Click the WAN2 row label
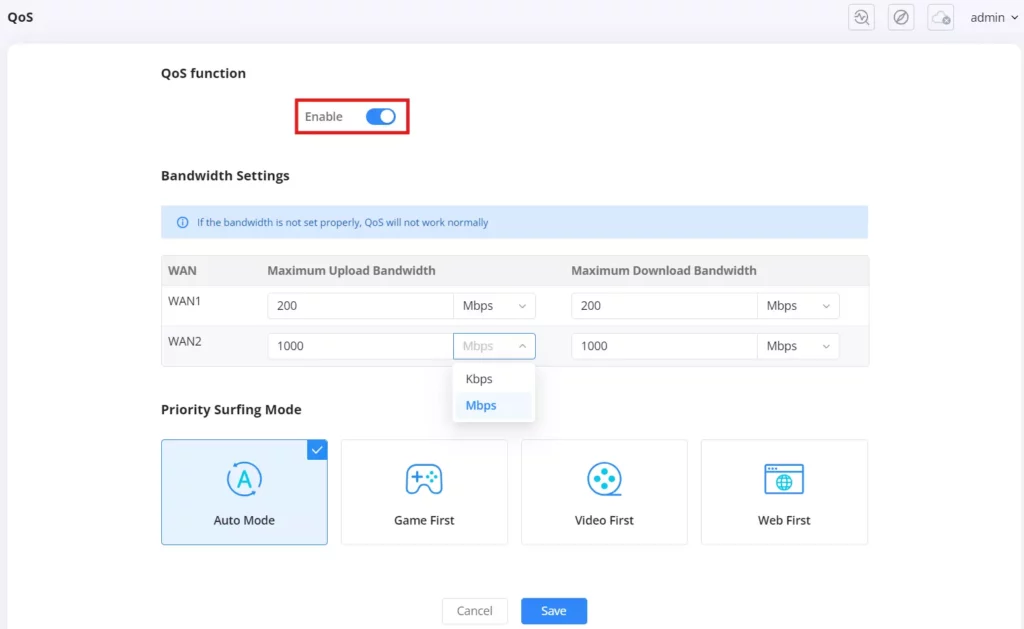Screen dimensions: 1024x629 coord(185,342)
